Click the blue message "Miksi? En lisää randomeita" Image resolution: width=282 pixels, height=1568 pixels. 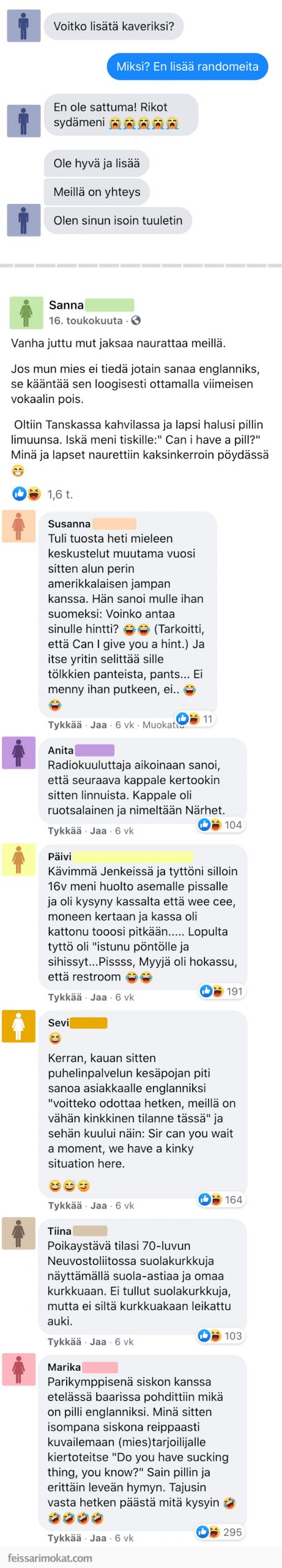tap(187, 66)
